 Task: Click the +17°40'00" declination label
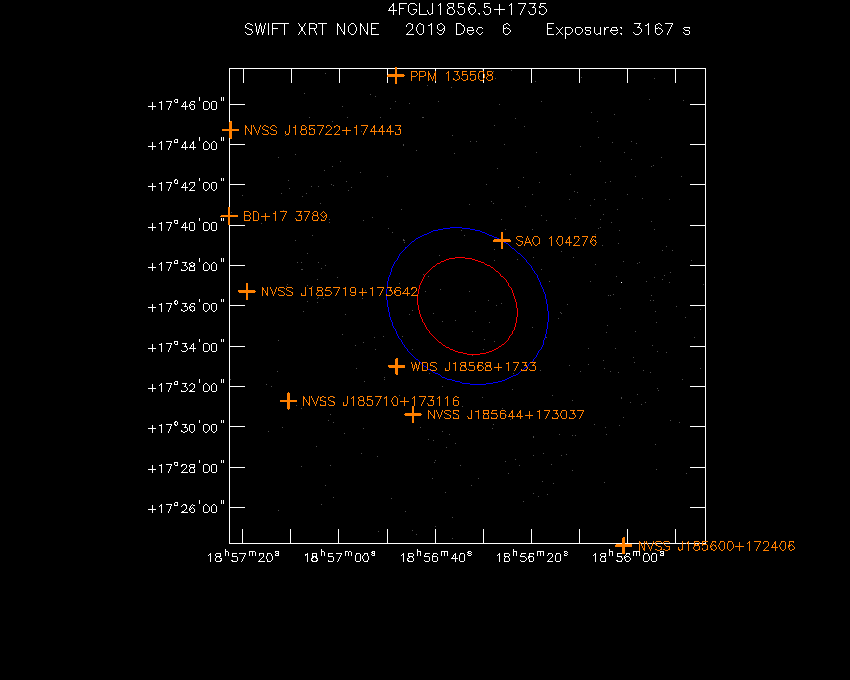(186, 227)
